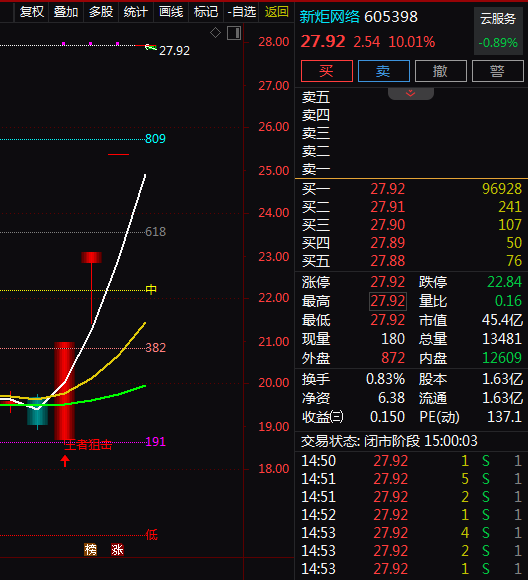The height and width of the screenshot is (580, 528).
Task: Click the 卖一 ask row
Action: pos(411,169)
